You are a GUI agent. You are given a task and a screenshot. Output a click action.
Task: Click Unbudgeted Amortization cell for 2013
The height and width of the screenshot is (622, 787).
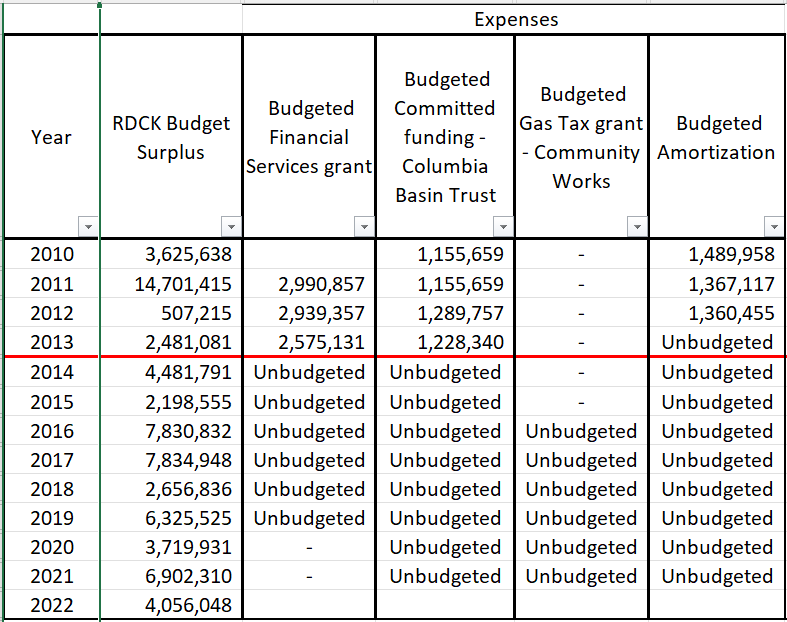tap(717, 342)
